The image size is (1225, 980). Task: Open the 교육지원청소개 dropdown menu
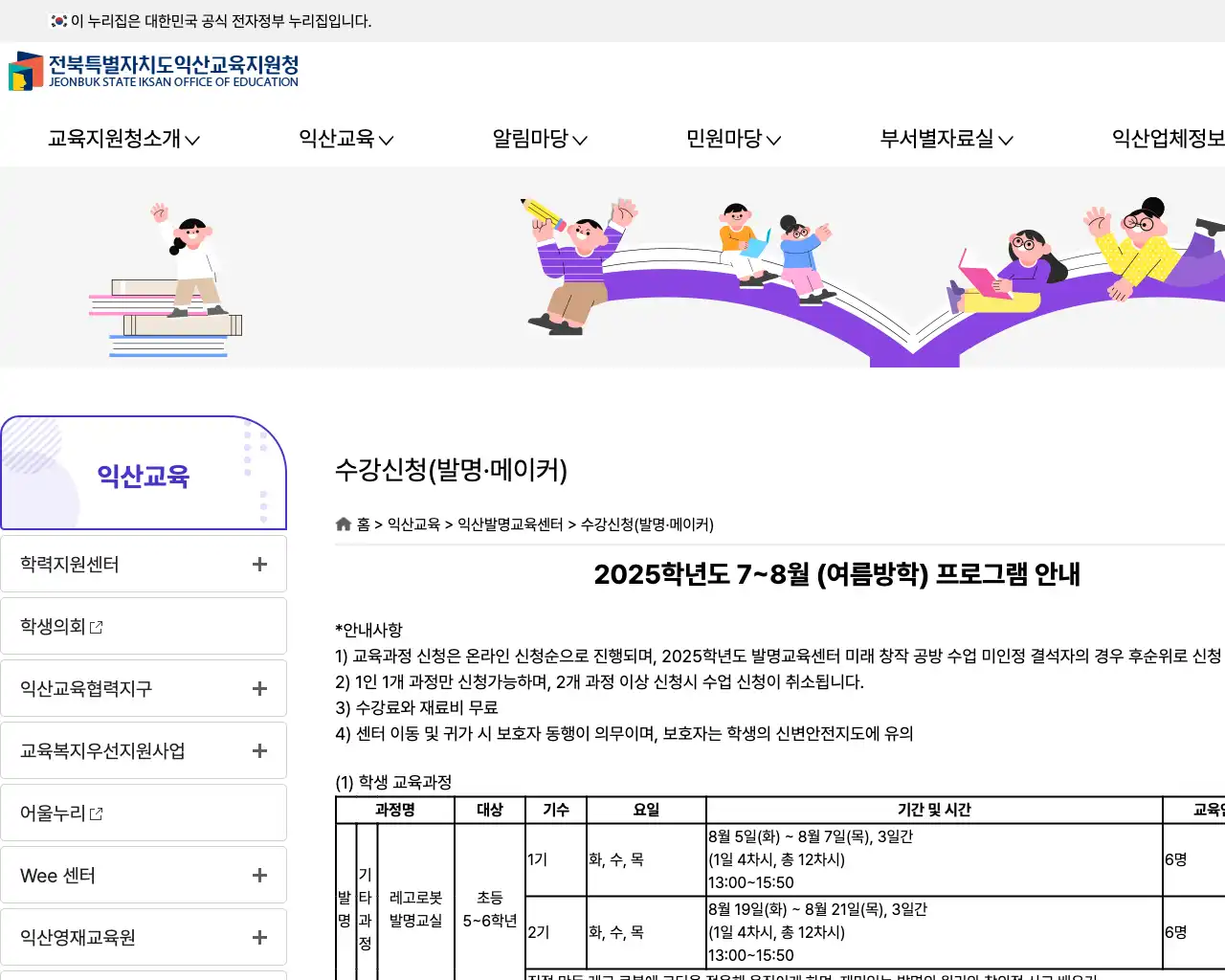122,139
